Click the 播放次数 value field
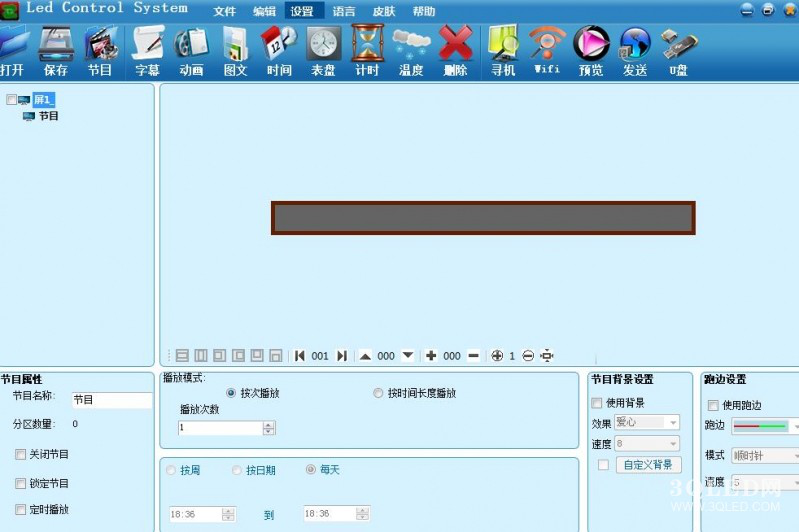This screenshot has width=799, height=532. [x=221, y=428]
